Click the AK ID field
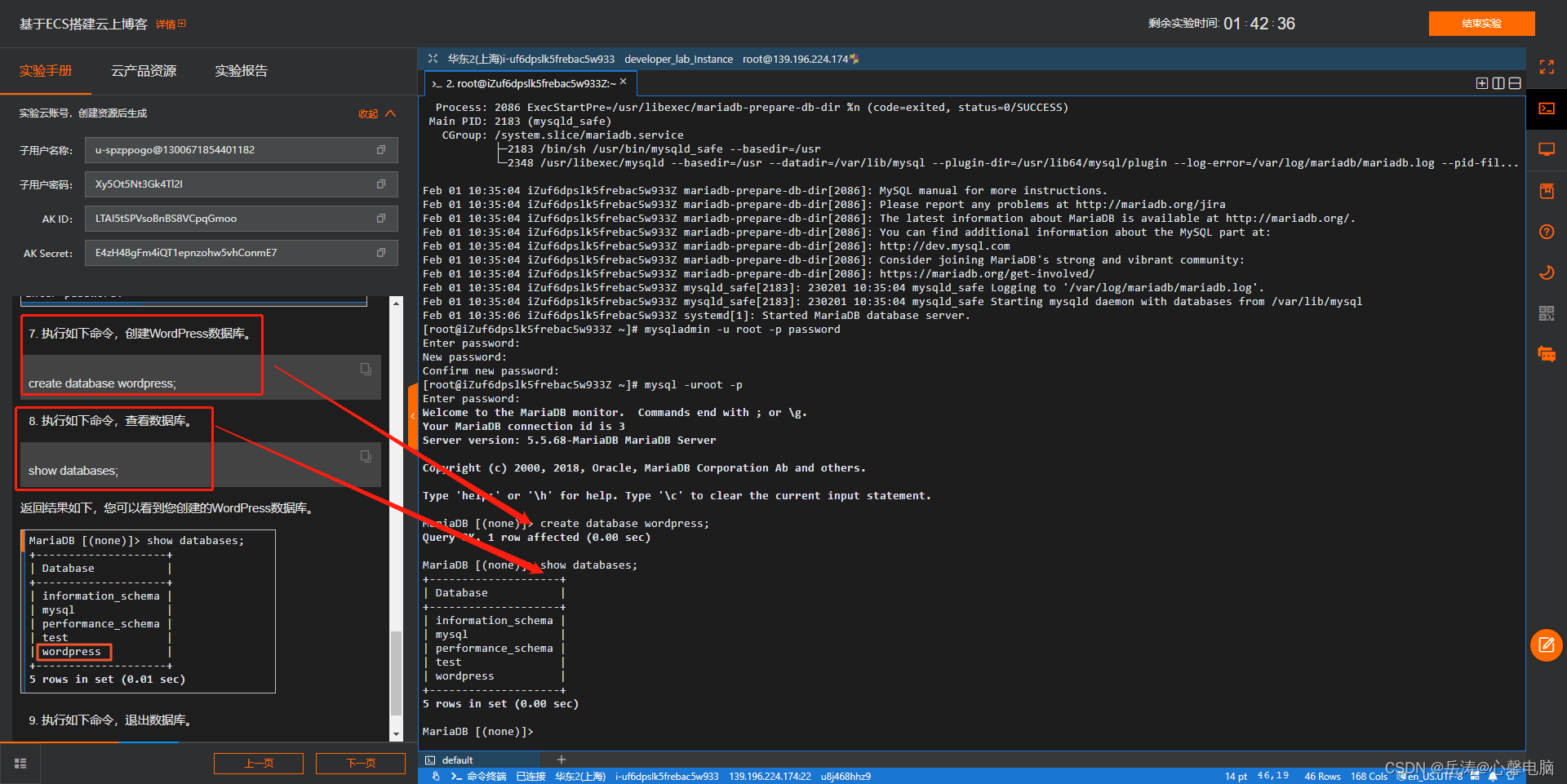 click(x=241, y=219)
